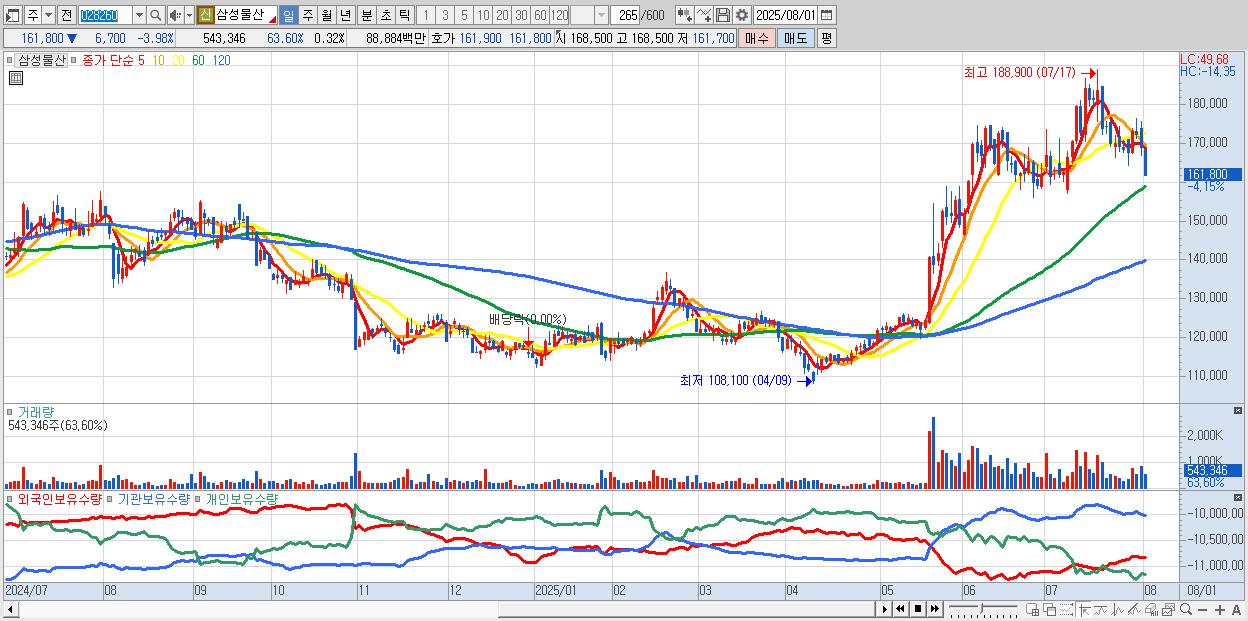Expand the stock code dropdown arrow
The image size is (1248, 621).
139,15
